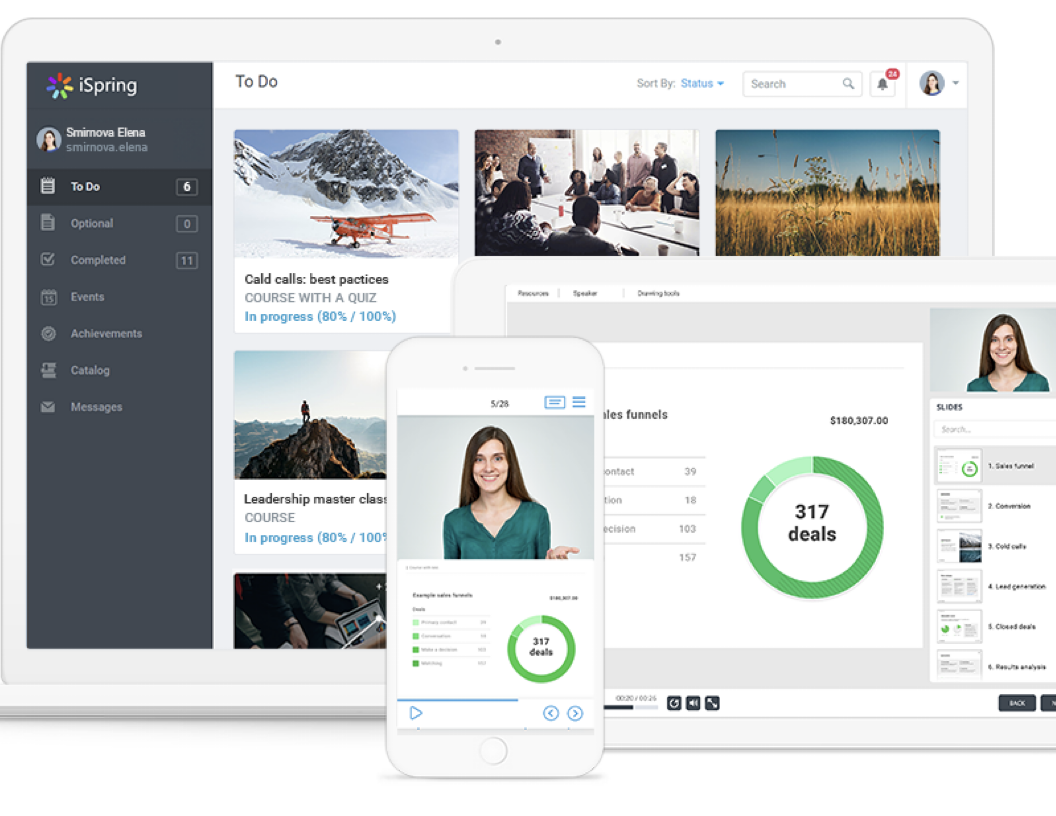Expand the profile account menu
Screen dimensions: 1056x816
[938, 84]
